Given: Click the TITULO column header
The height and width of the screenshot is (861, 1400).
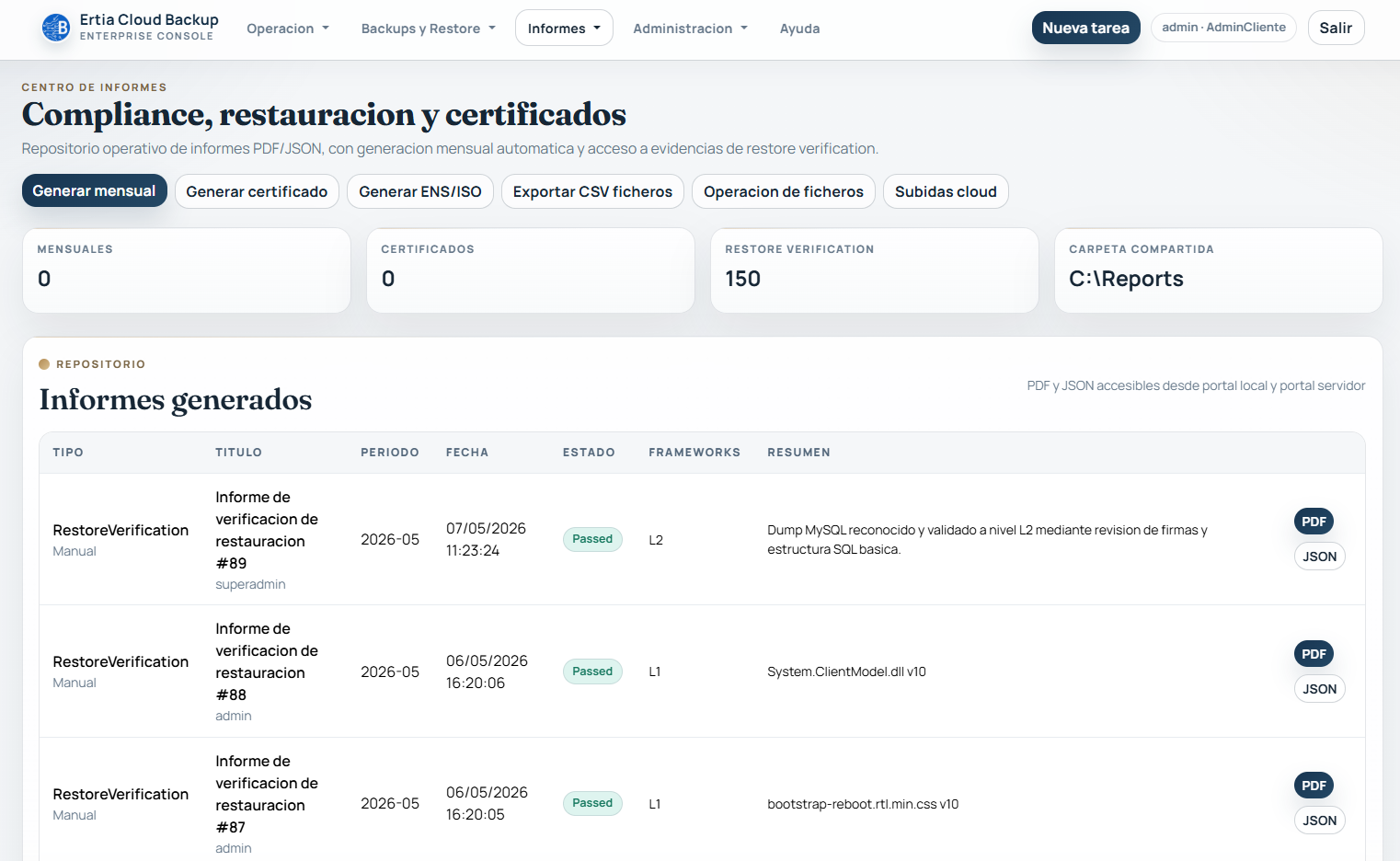Looking at the screenshot, I should (238, 453).
